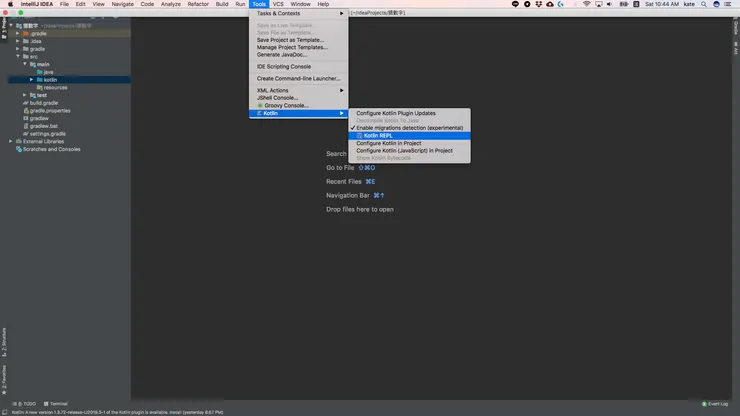
Task: Expand the test folder
Action: [25, 95]
